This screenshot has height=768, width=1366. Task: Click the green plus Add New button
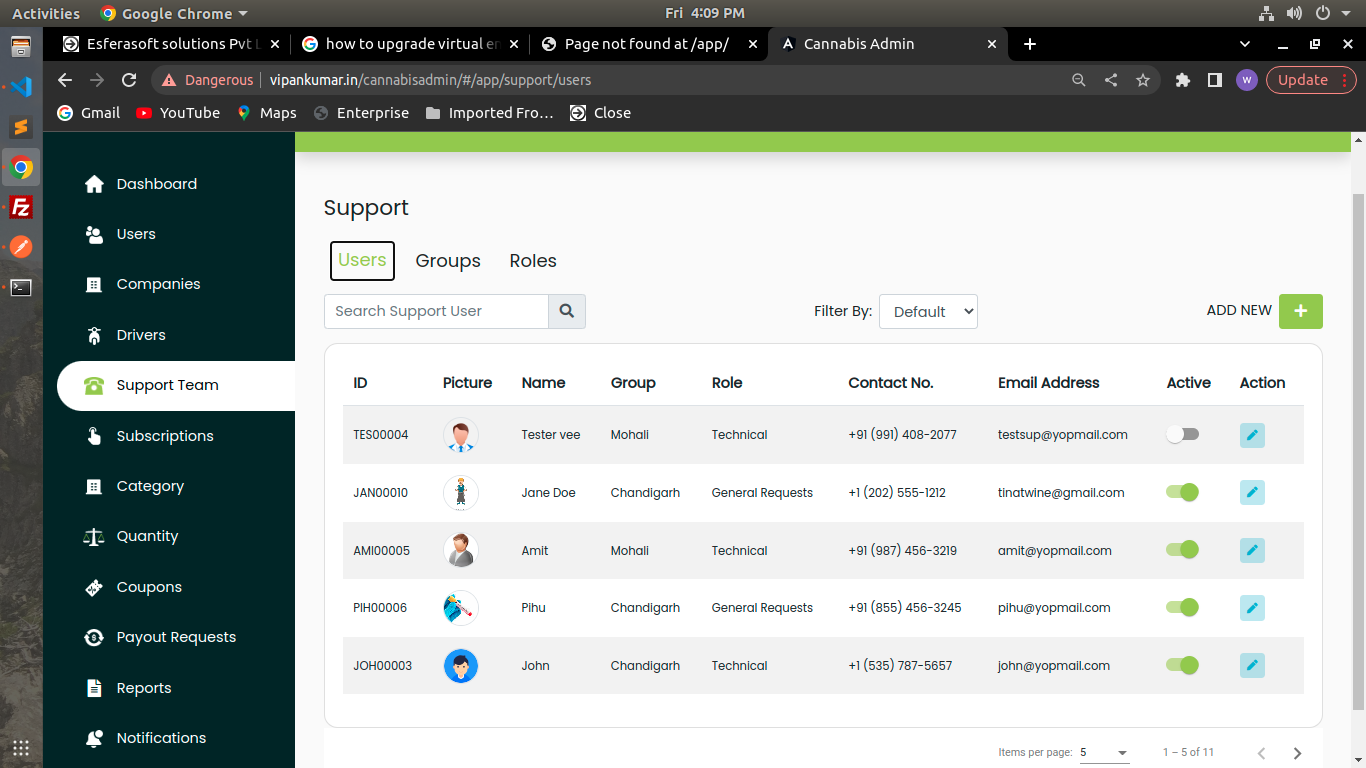point(1300,311)
